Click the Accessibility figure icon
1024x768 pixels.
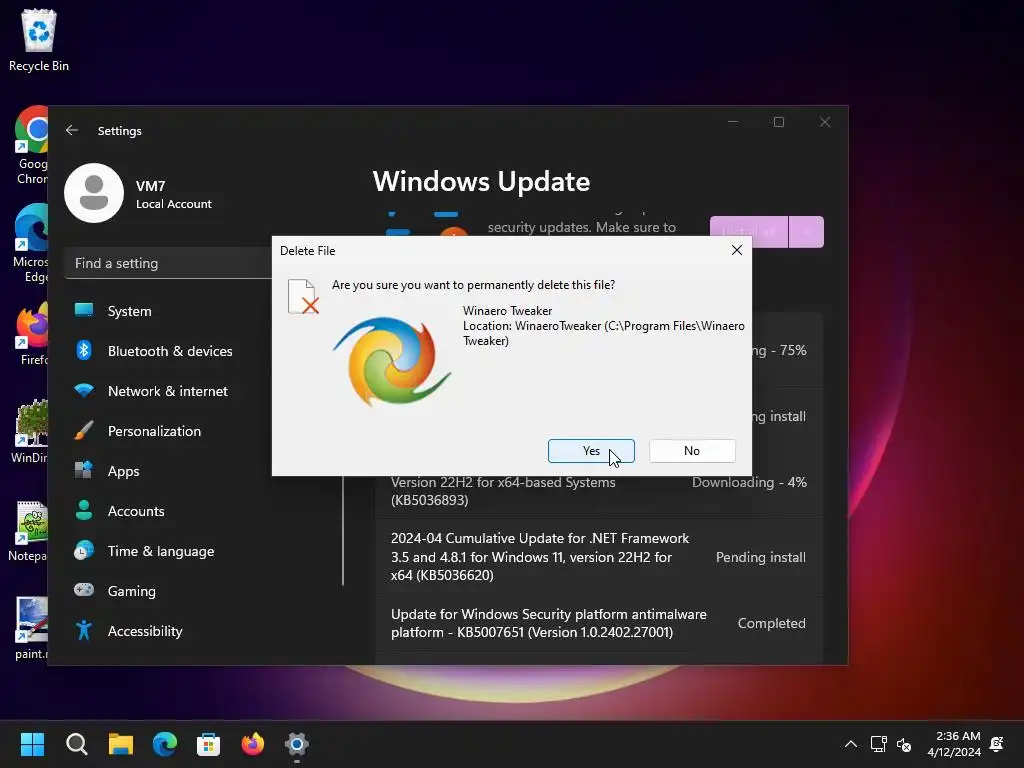pyautogui.click(x=84, y=630)
